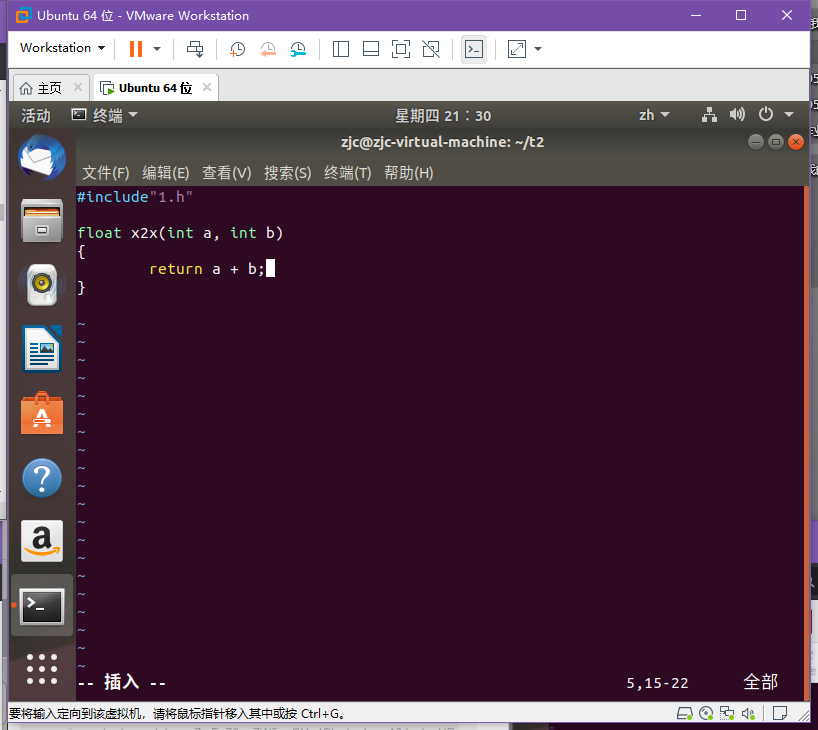Image resolution: width=818 pixels, height=730 pixels.
Task: Take a snapshot of this virtual machine
Action: click(237, 49)
